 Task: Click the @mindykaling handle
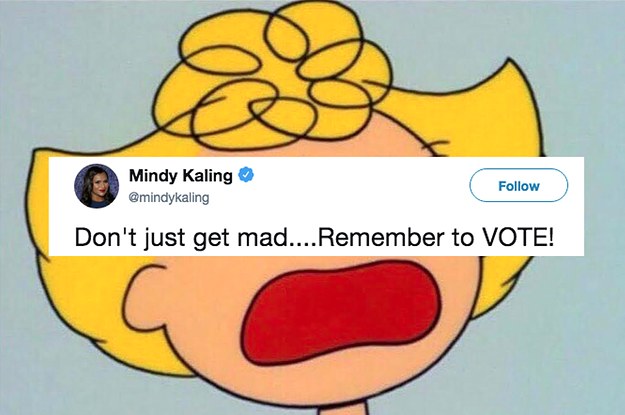point(169,197)
